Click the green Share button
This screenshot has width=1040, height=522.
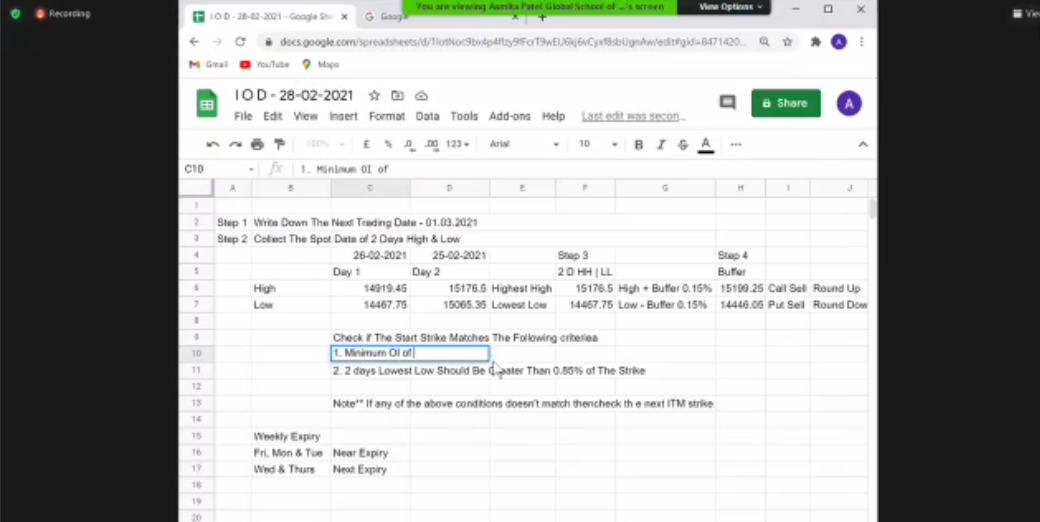click(x=786, y=103)
